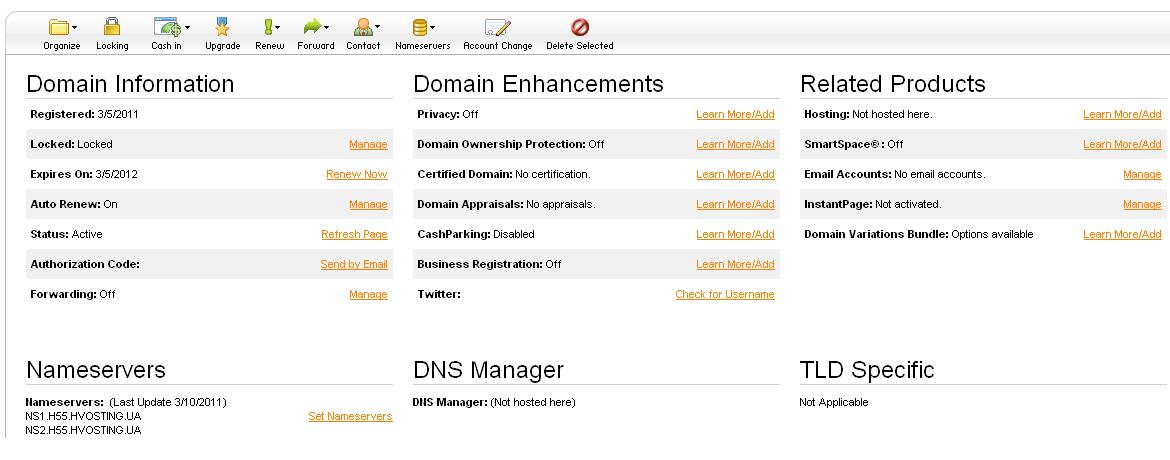Click the Contact person icon

point(361,28)
